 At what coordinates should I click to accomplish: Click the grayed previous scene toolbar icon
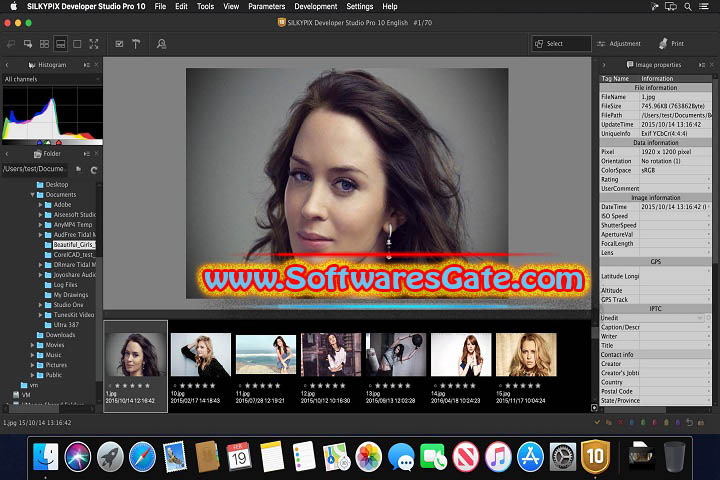(11, 44)
